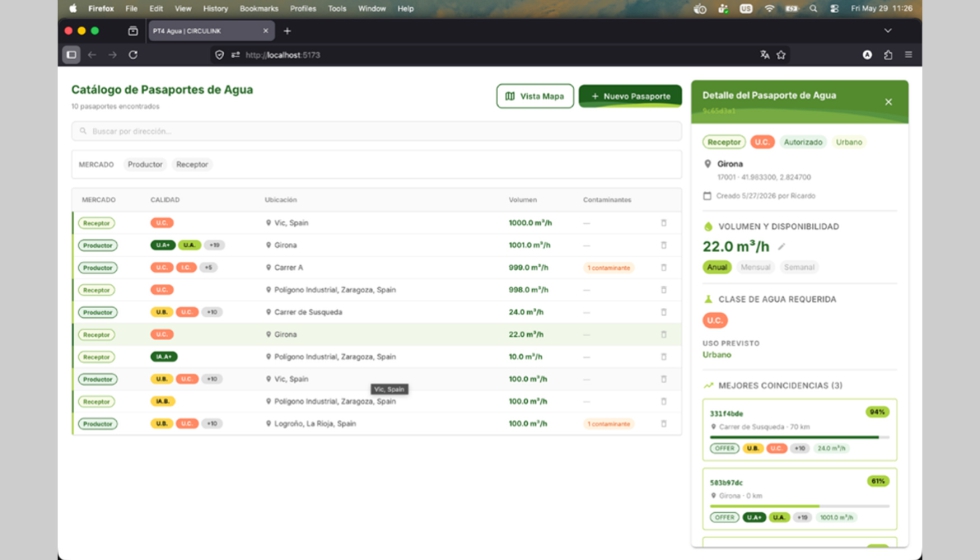Delete the Girona 1001.0 m³/h row

click(664, 245)
